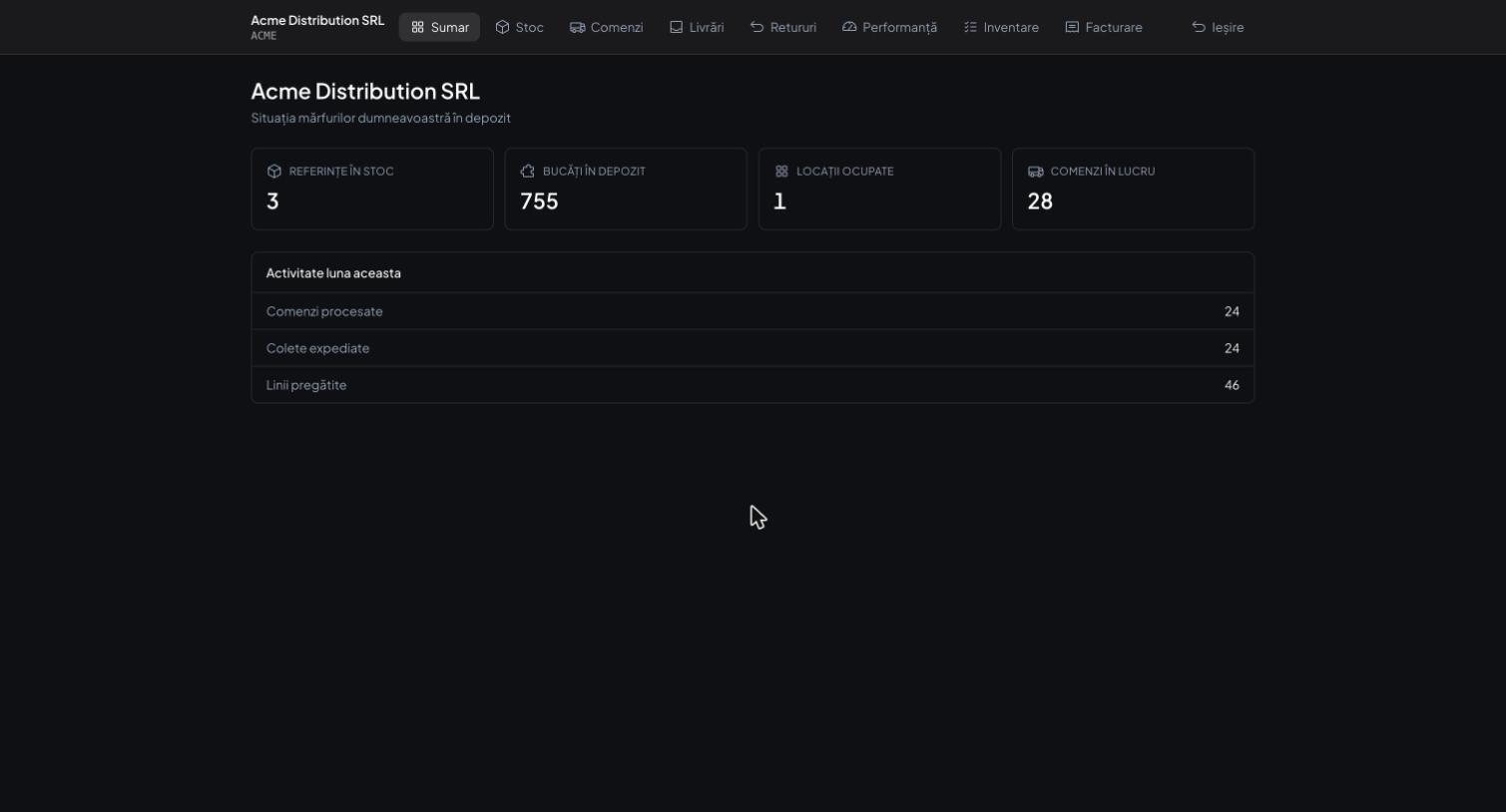Click the ACME code under the navbar brand name

(x=263, y=36)
